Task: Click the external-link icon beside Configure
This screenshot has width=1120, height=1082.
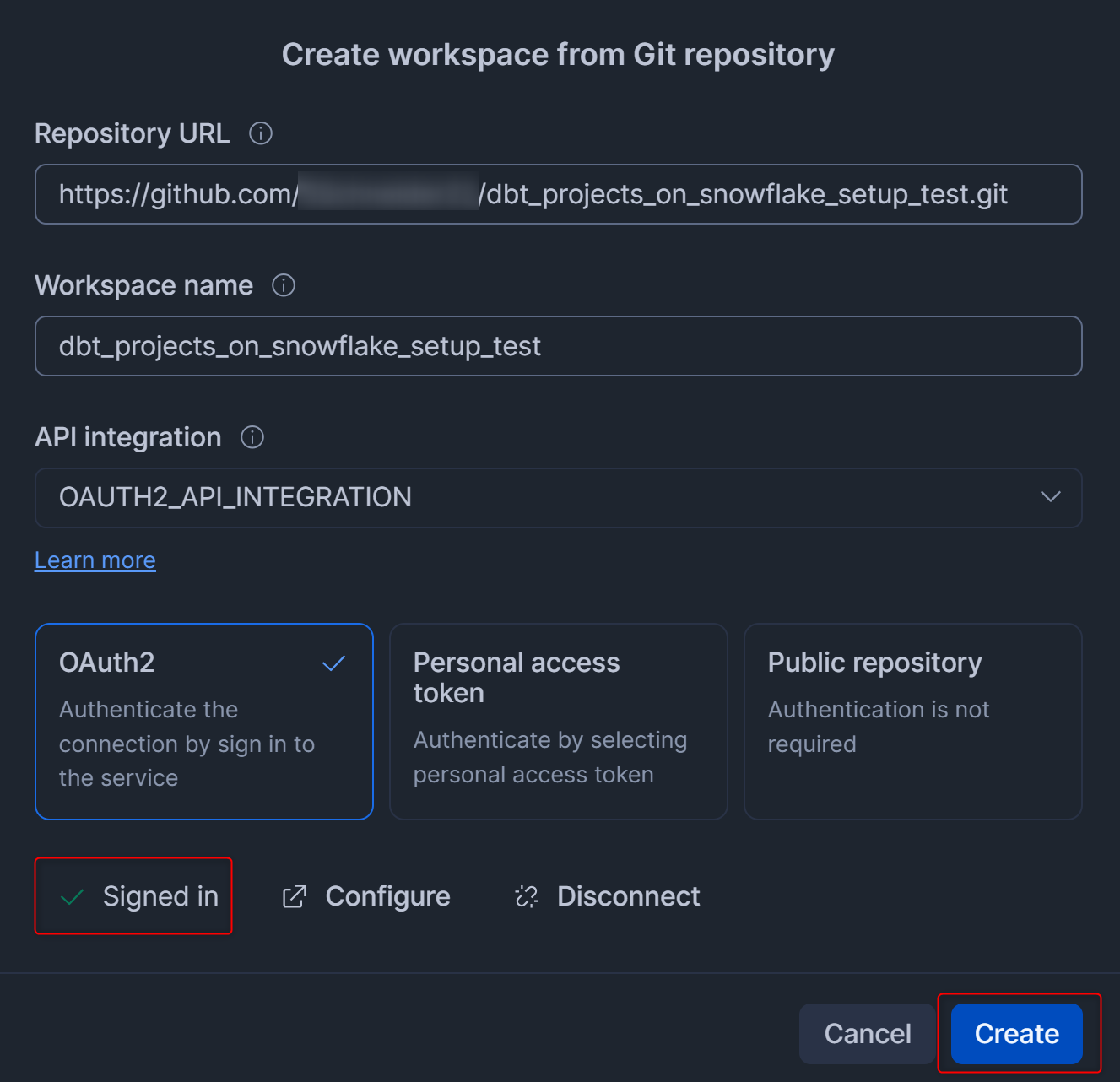Action: 294,896
